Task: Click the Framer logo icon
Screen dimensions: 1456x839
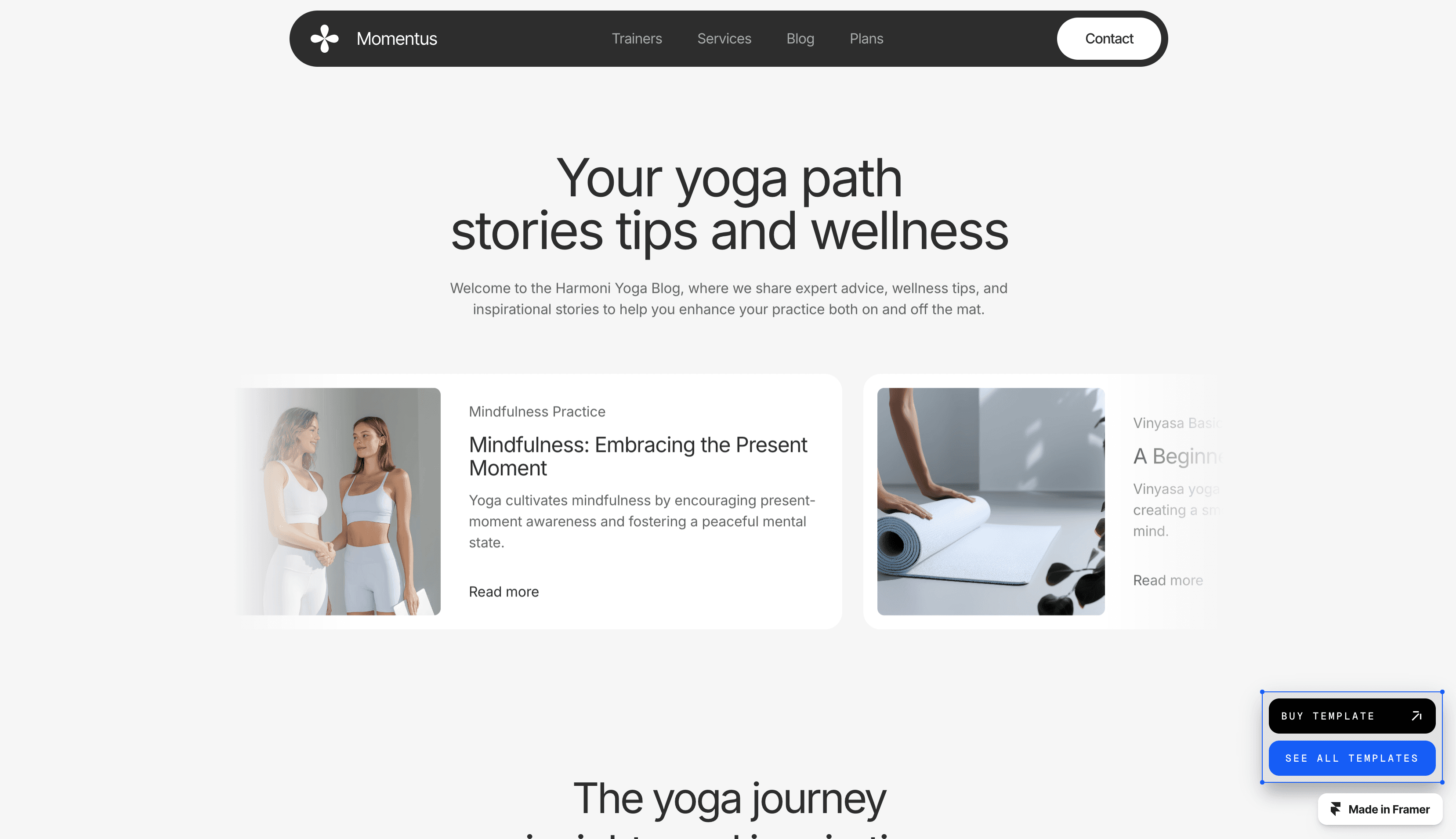Action: coord(1335,809)
